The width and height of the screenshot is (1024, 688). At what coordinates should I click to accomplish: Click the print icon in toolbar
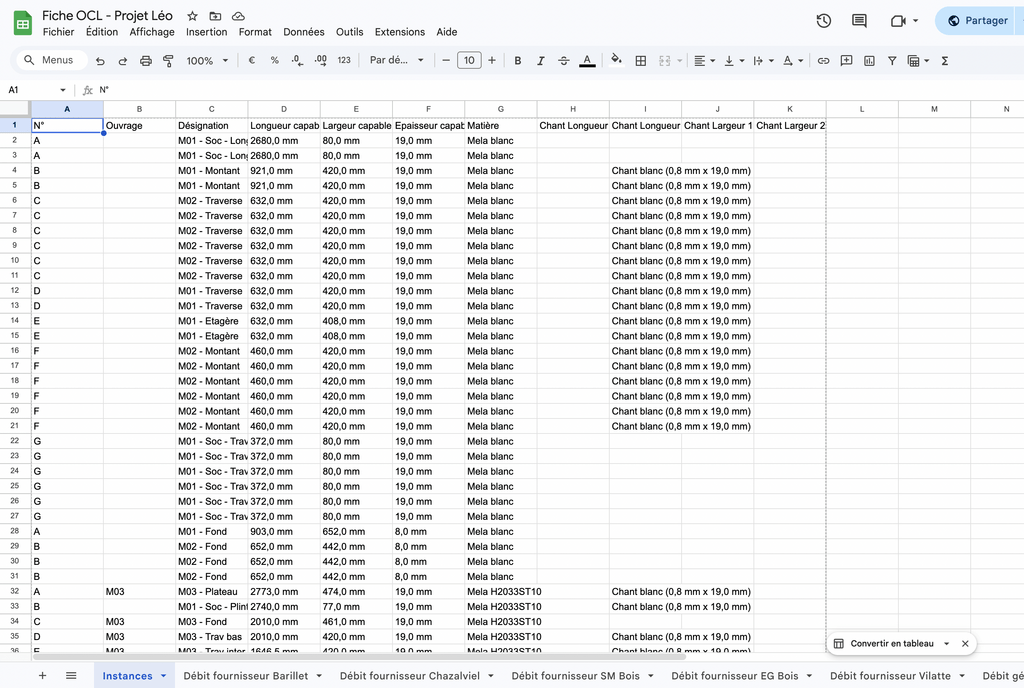[x=146, y=61]
